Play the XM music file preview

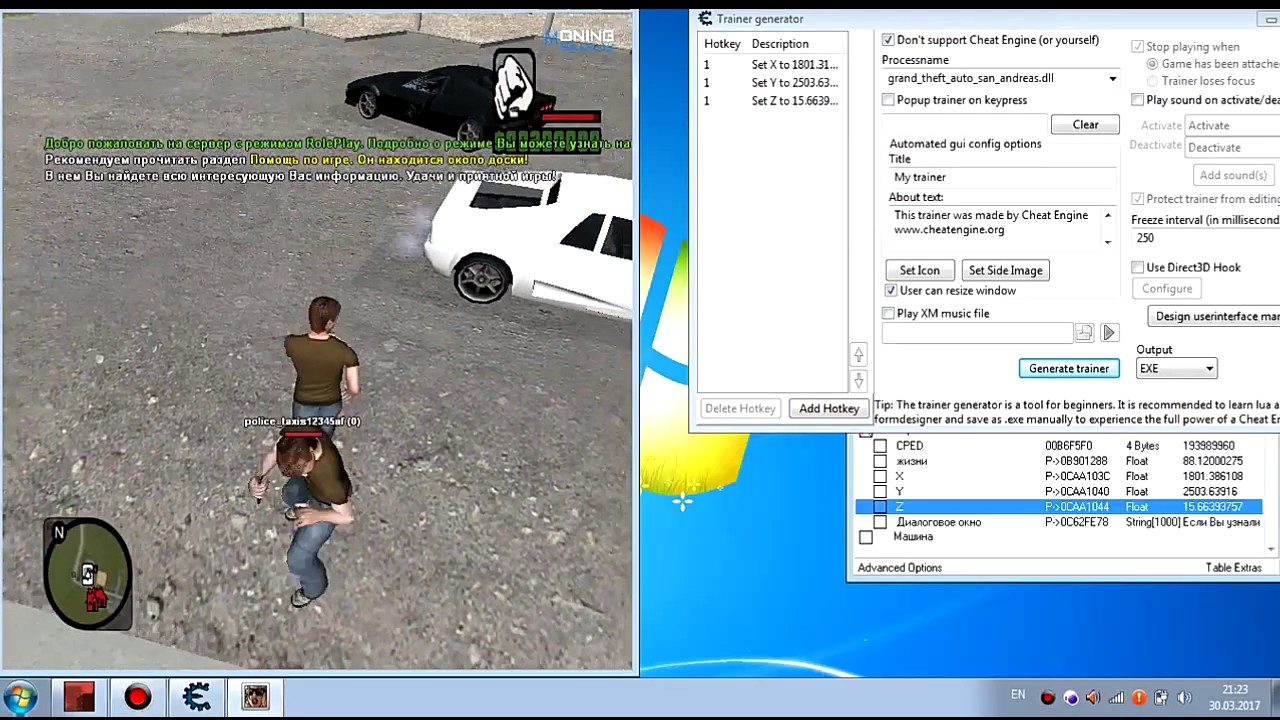1109,333
